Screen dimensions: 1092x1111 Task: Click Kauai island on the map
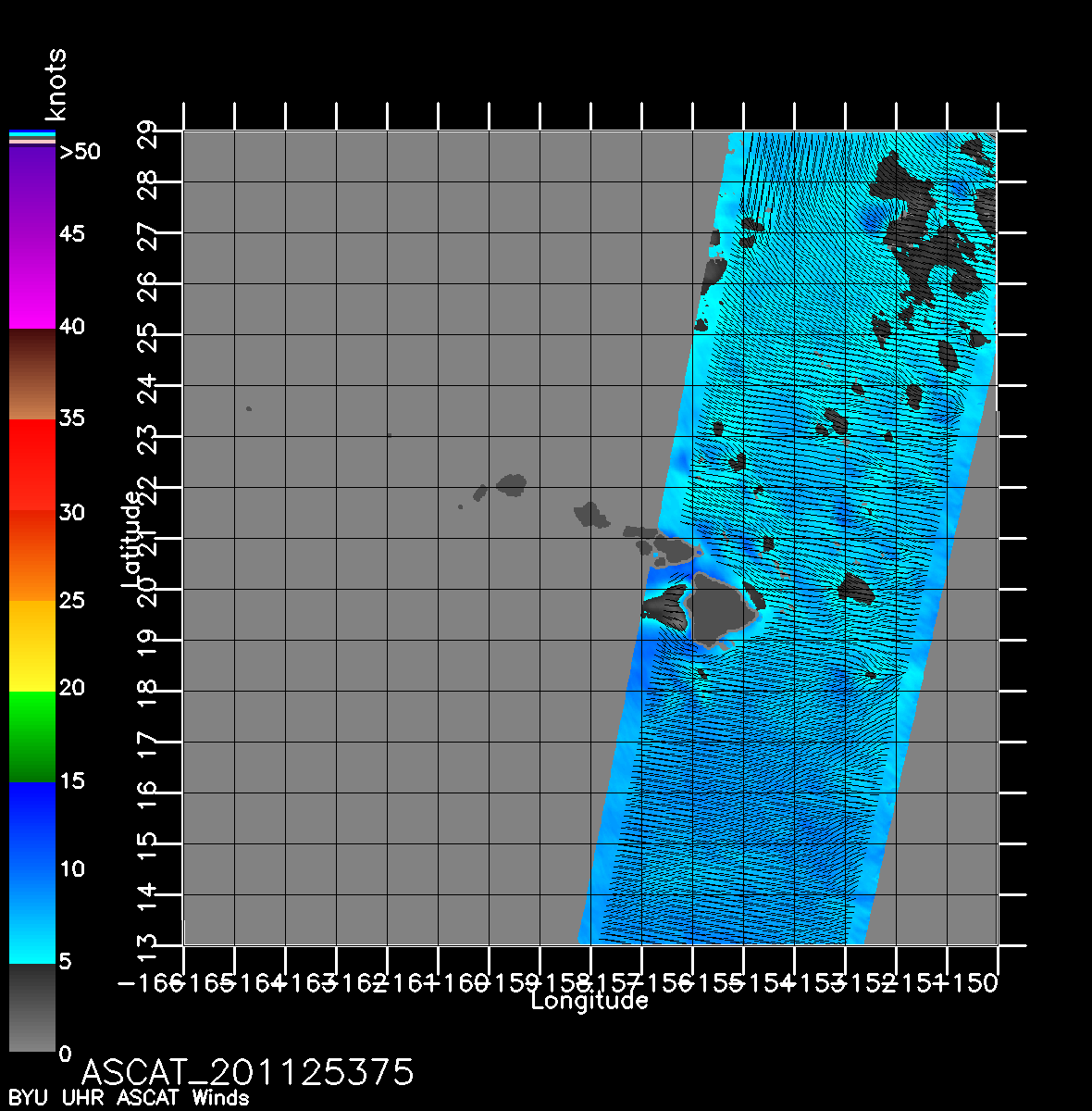[x=511, y=483]
